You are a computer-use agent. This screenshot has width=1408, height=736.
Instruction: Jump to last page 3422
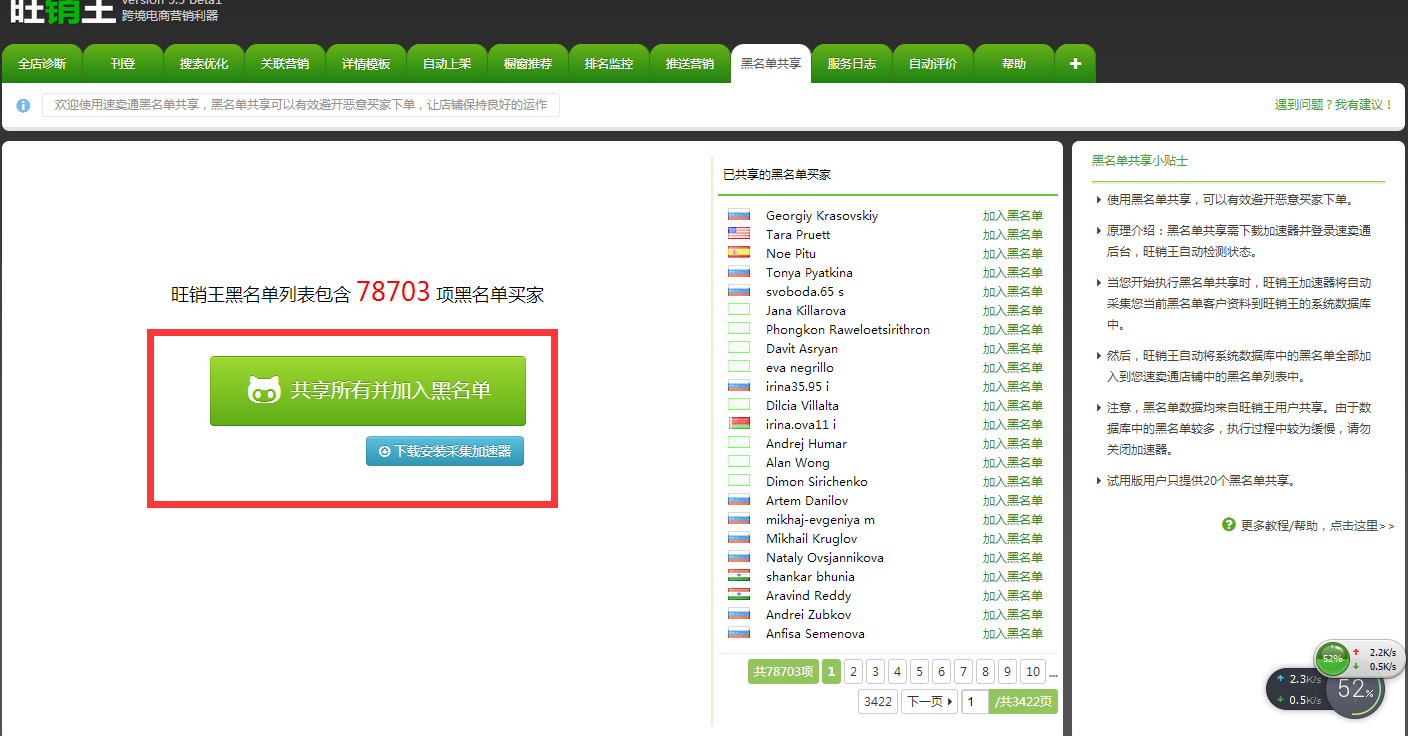tap(878, 702)
